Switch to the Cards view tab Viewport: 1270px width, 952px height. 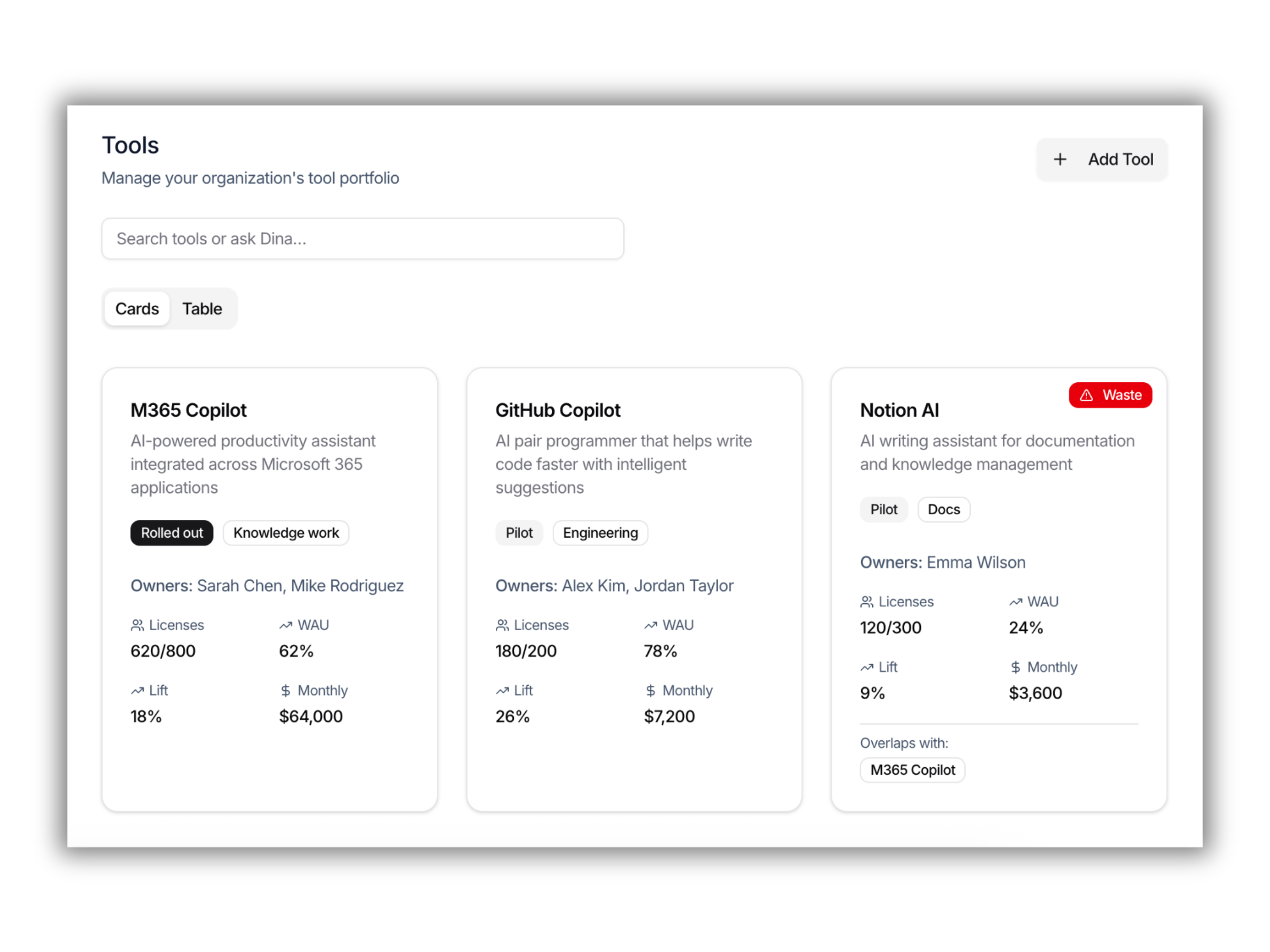[137, 309]
